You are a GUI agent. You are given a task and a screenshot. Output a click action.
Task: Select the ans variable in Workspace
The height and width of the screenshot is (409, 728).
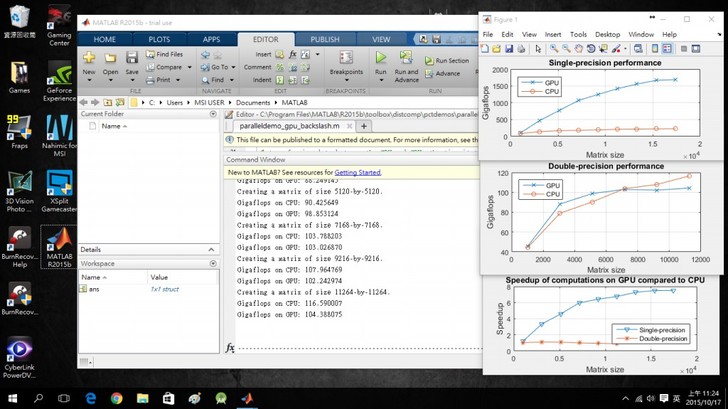click(x=95, y=289)
